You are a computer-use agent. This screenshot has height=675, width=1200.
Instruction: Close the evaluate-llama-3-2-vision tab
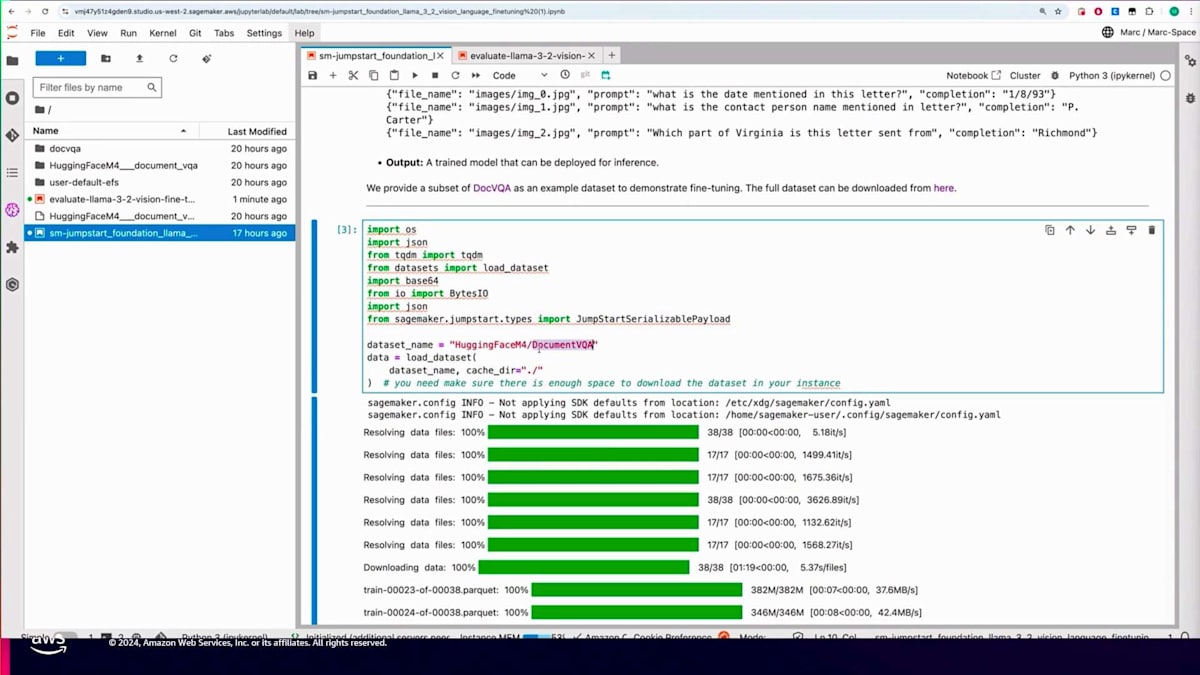(591, 56)
